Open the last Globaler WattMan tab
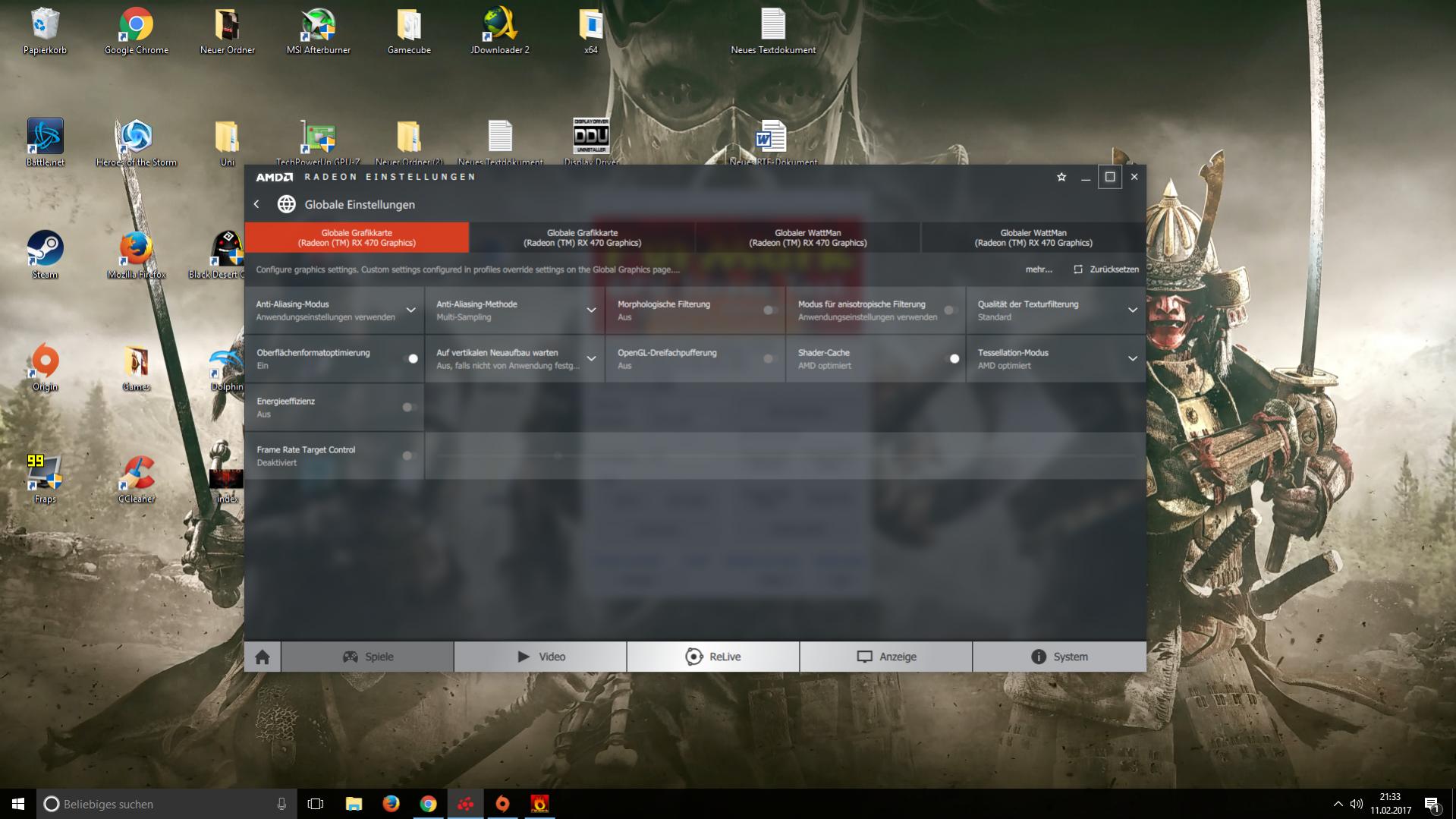The height and width of the screenshot is (819, 1456). [x=1033, y=238]
